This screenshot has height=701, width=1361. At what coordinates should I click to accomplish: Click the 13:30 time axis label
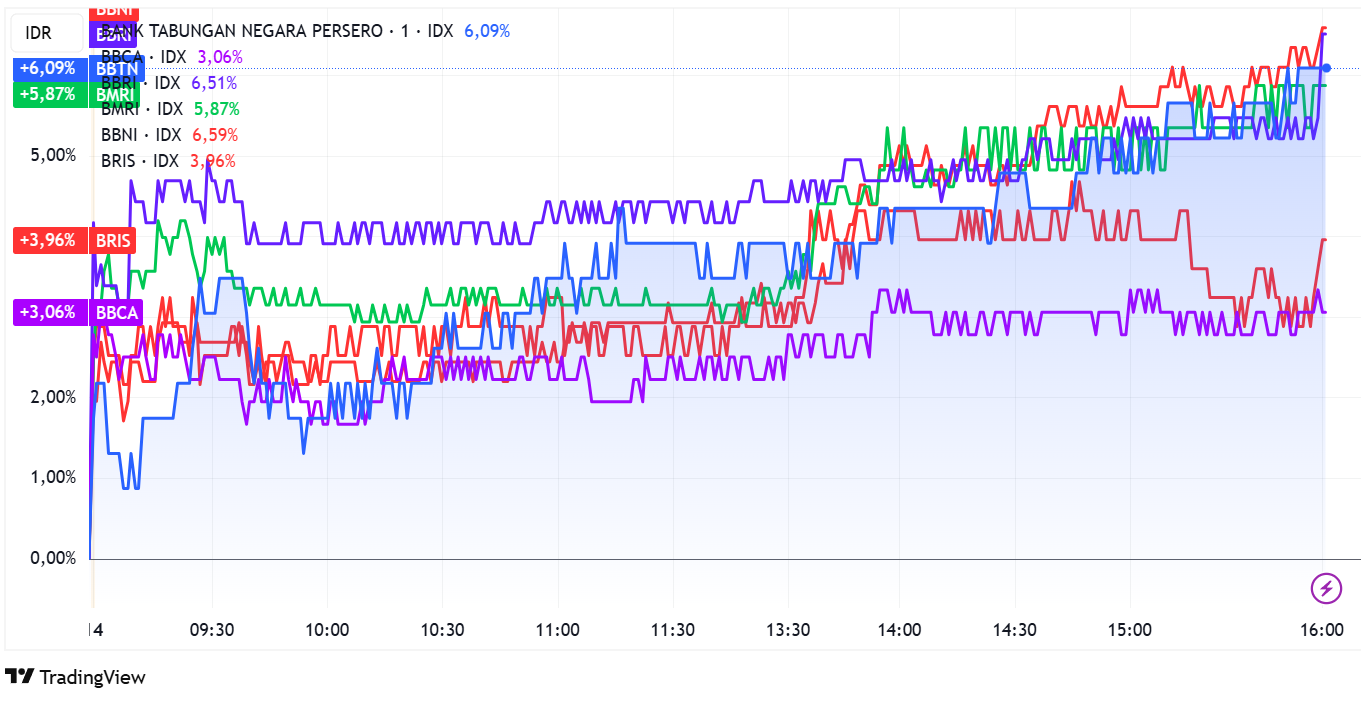coord(788,630)
